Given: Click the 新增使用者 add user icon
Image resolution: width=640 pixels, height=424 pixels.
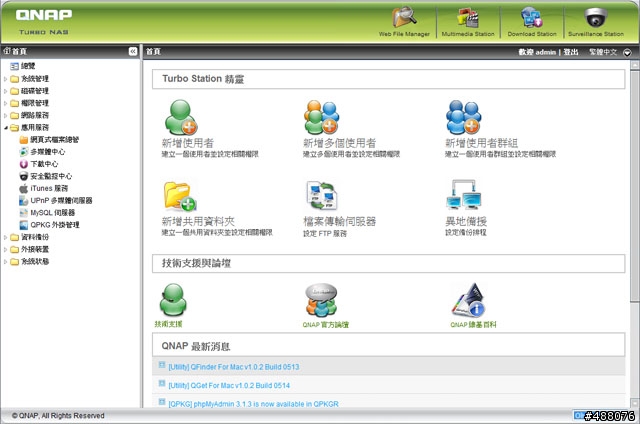Looking at the screenshot, I should [181, 117].
